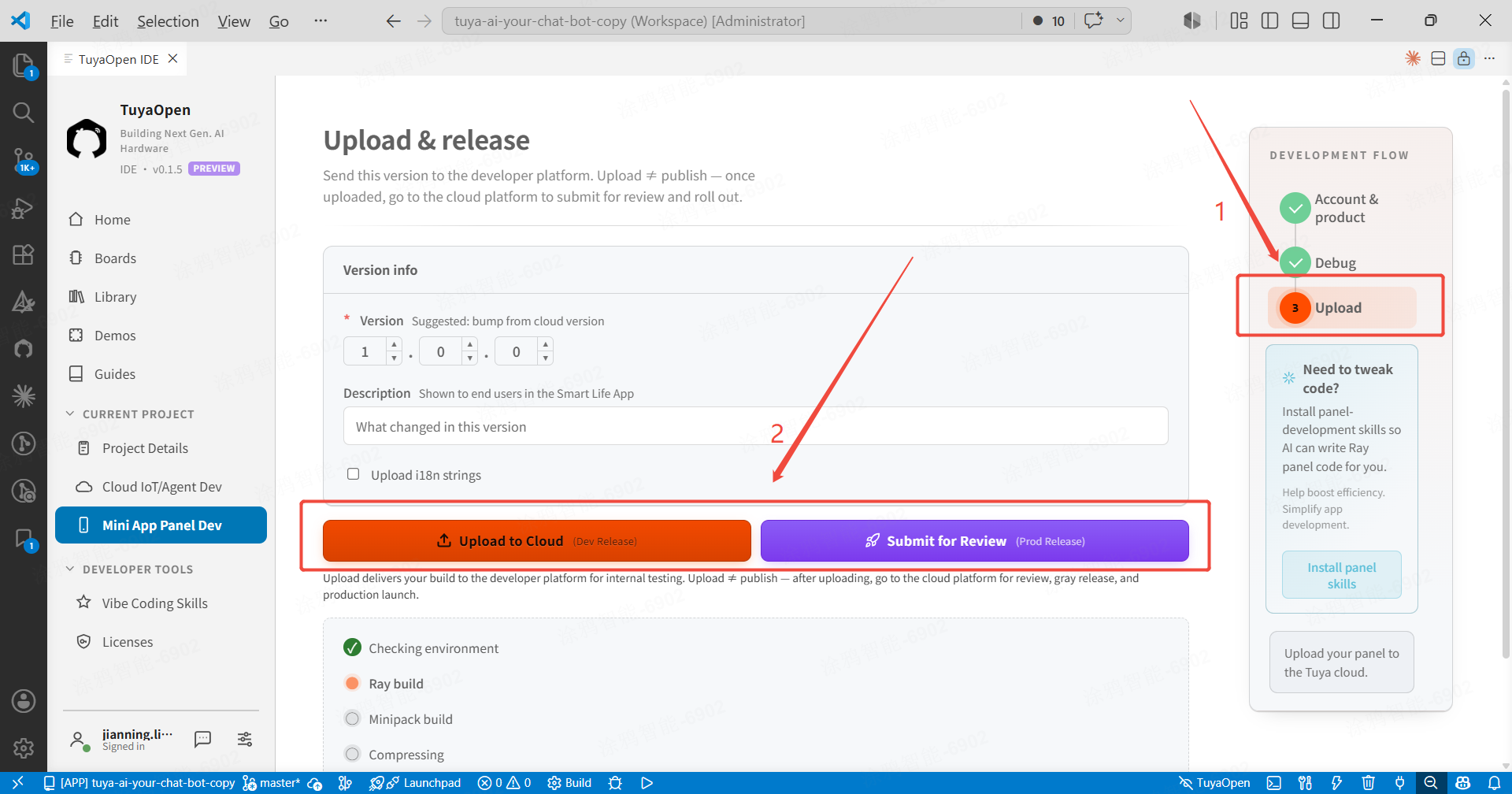Screen dimensions: 1512x794
Task: Open the Search view in activity bar
Action: coord(24,113)
